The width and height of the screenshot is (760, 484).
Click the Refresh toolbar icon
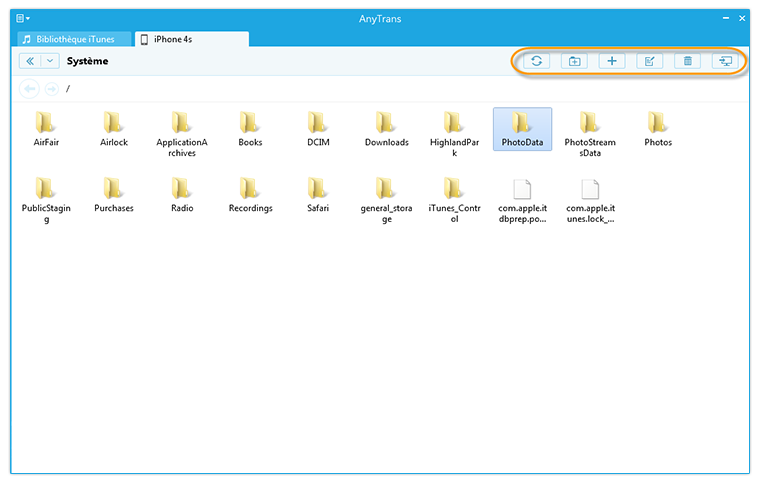[537, 61]
